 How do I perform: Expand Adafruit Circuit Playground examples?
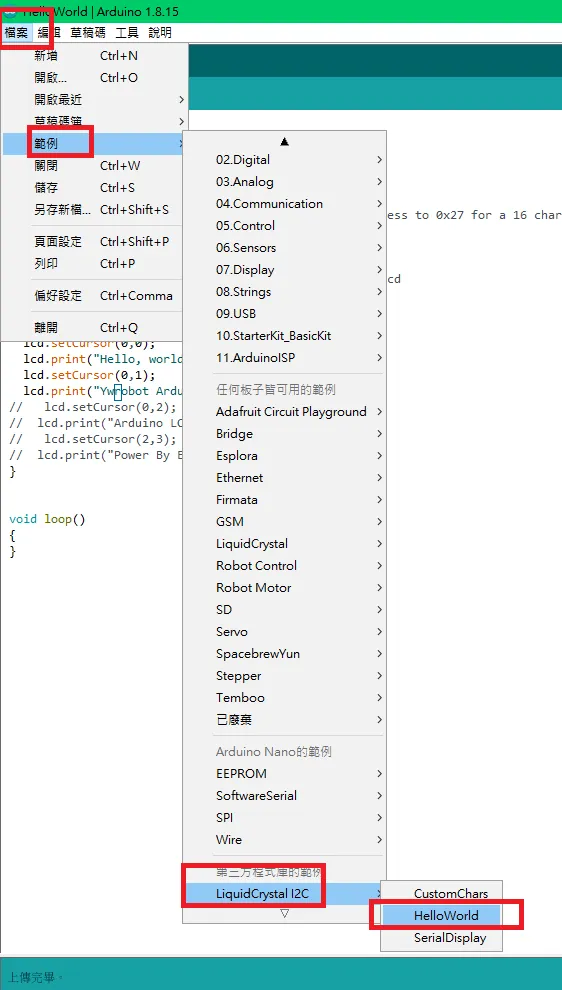pos(284,412)
